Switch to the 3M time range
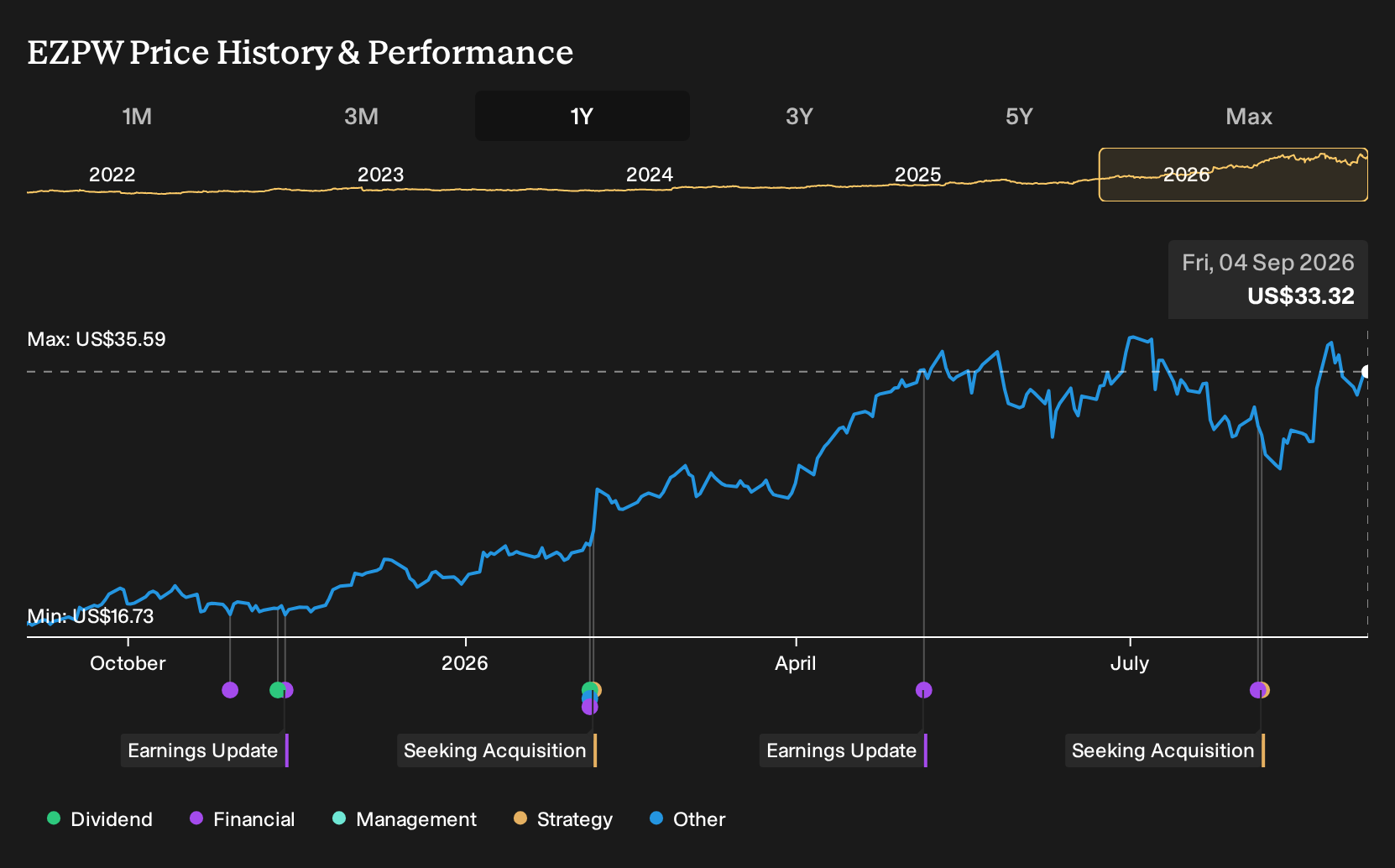Screen dimensions: 1395x868 361,116
